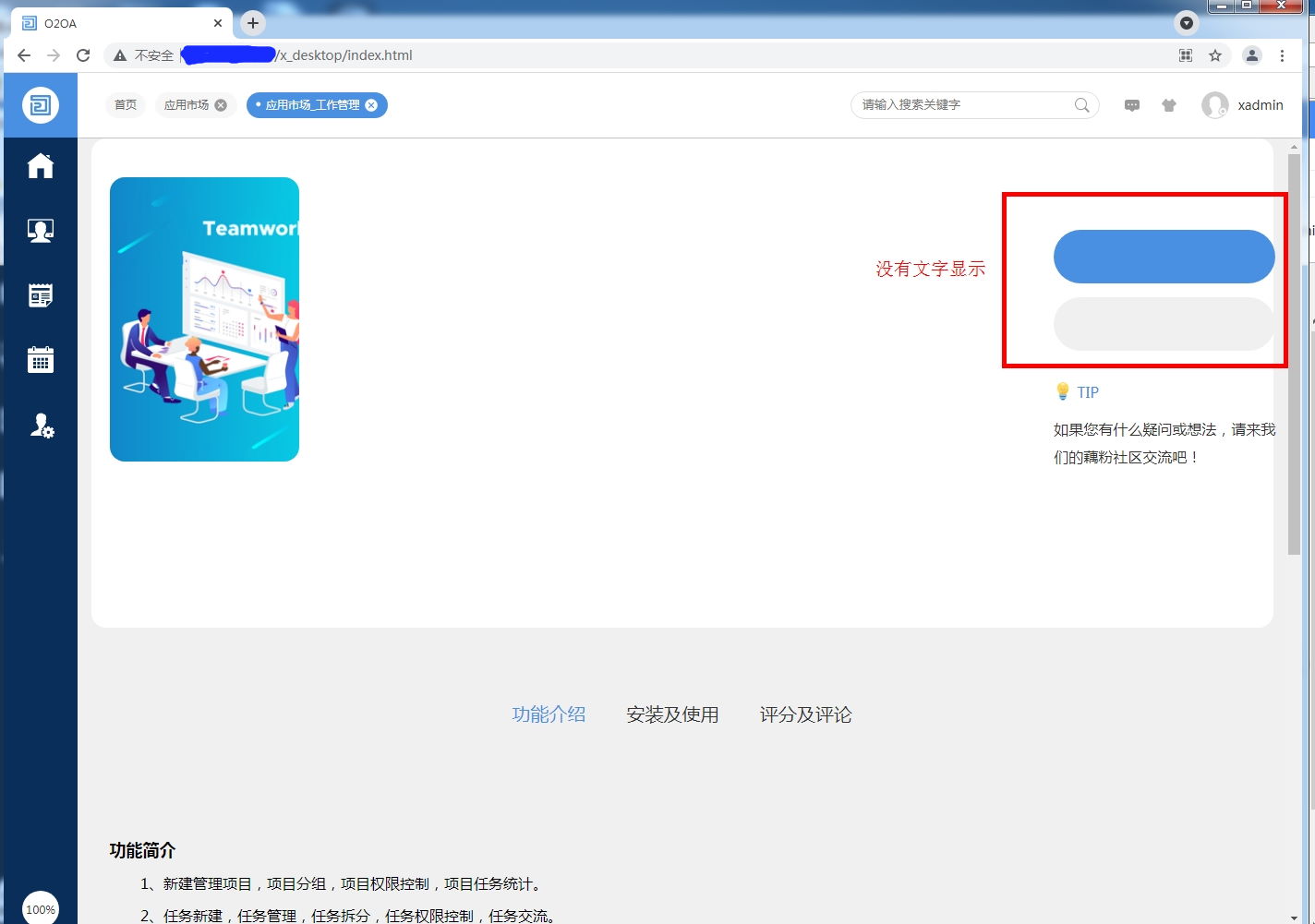This screenshot has width=1315, height=924.
Task: Click the xadmin avatar picture
Action: (1214, 105)
